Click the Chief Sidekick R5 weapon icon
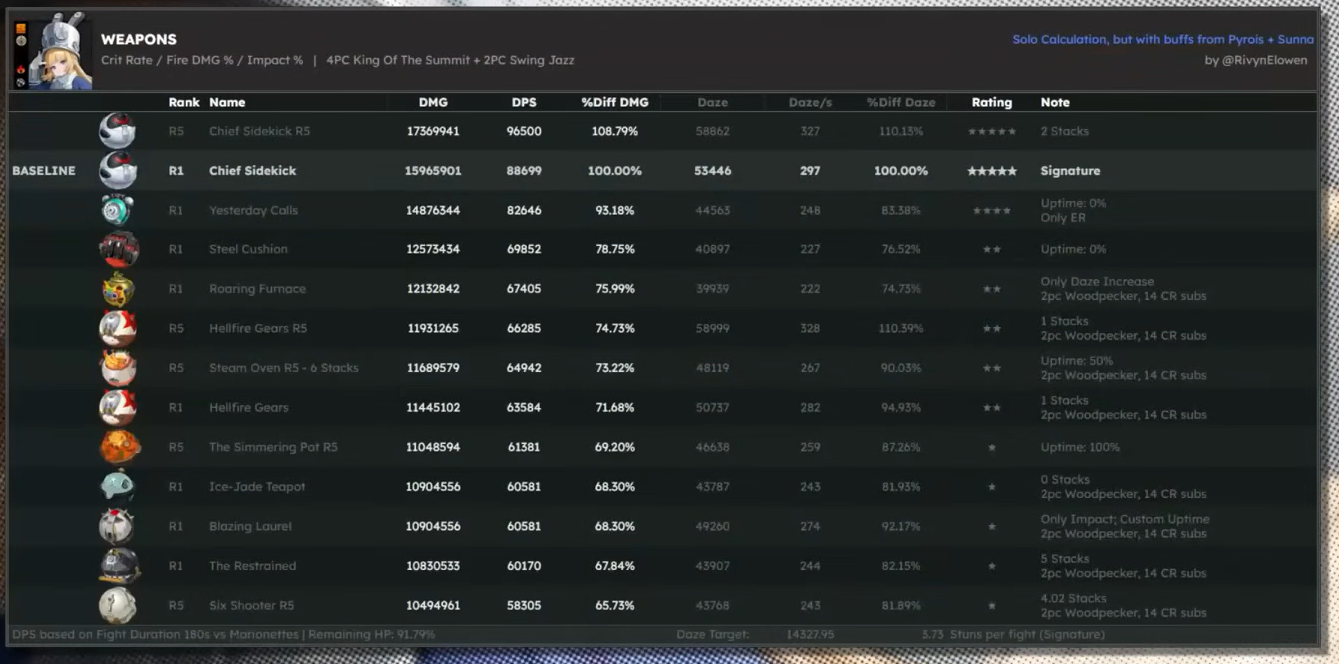This screenshot has width=1339, height=664. [x=117, y=131]
